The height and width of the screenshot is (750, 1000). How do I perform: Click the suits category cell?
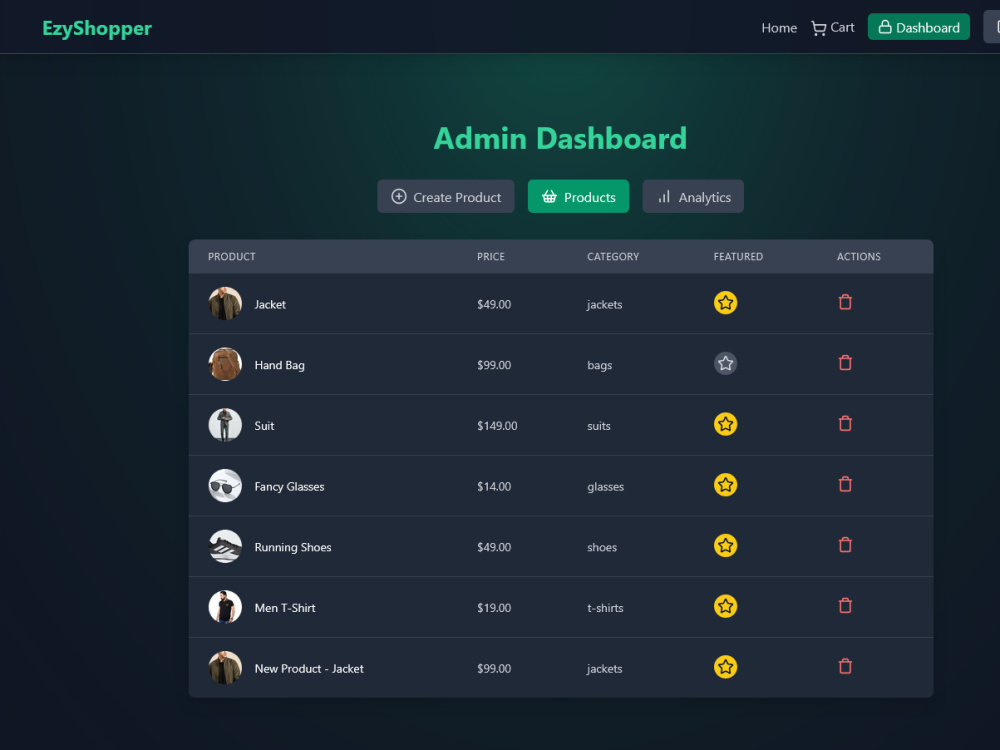pyautogui.click(x=598, y=426)
